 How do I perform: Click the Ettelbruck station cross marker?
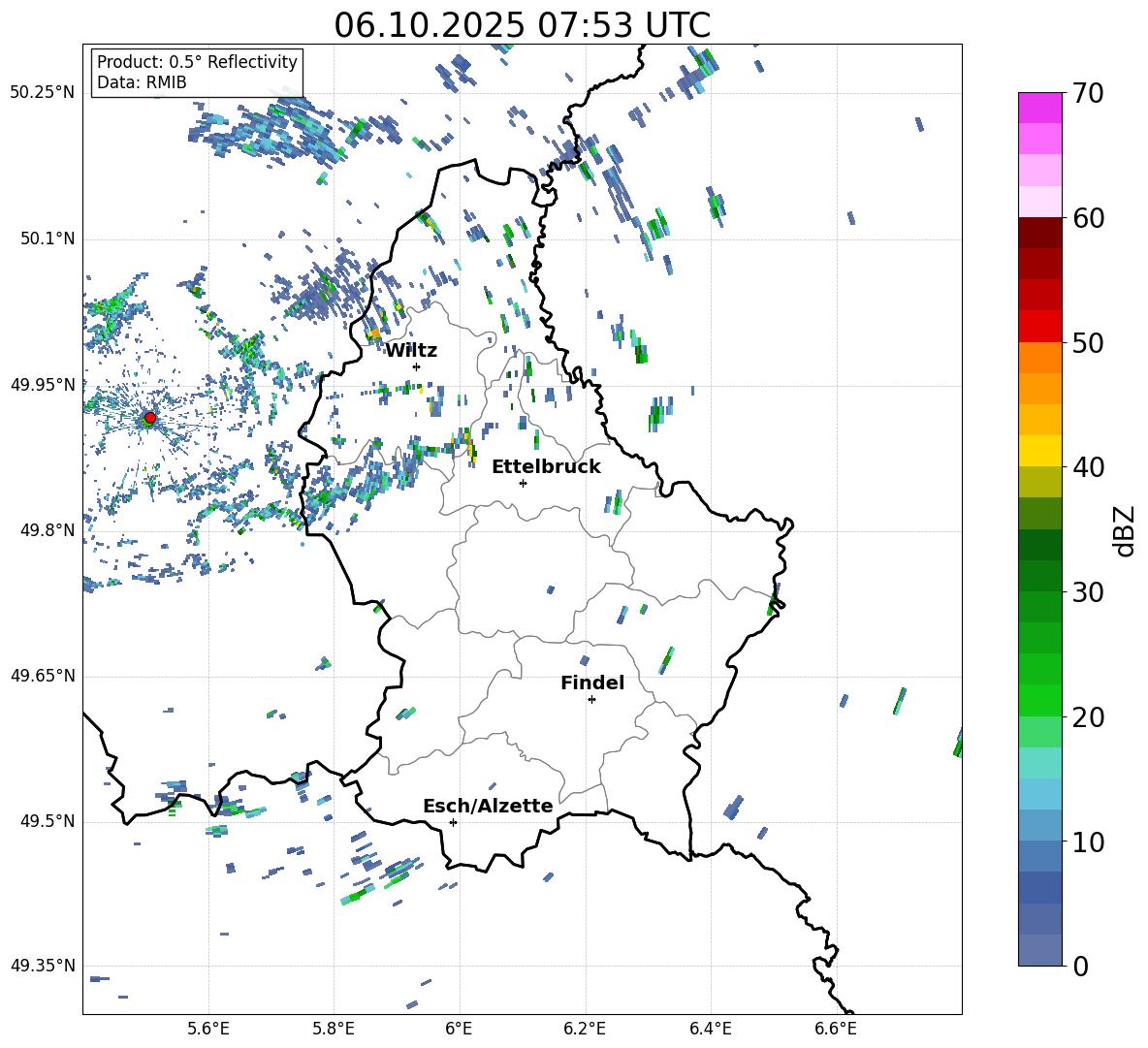(x=523, y=483)
